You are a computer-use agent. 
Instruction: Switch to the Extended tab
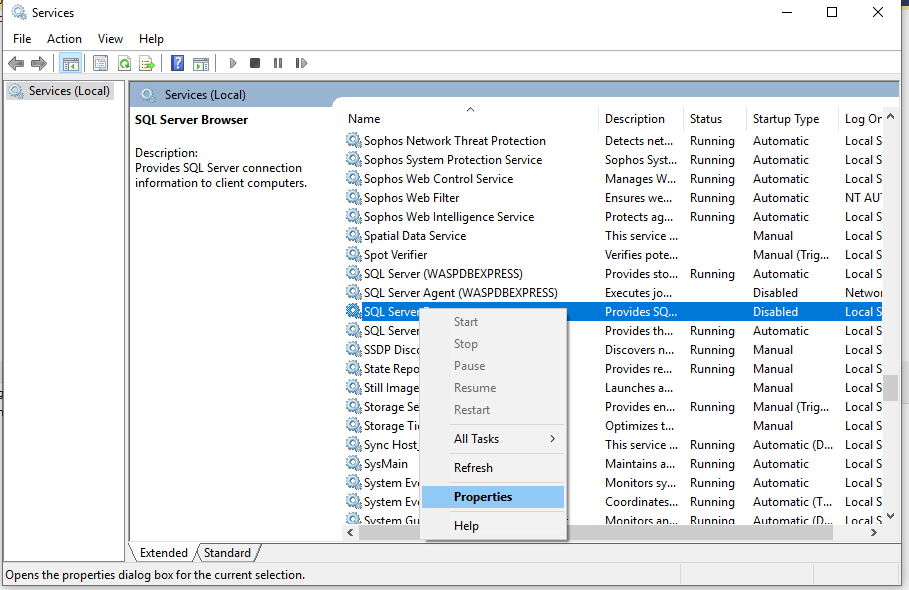tap(163, 553)
